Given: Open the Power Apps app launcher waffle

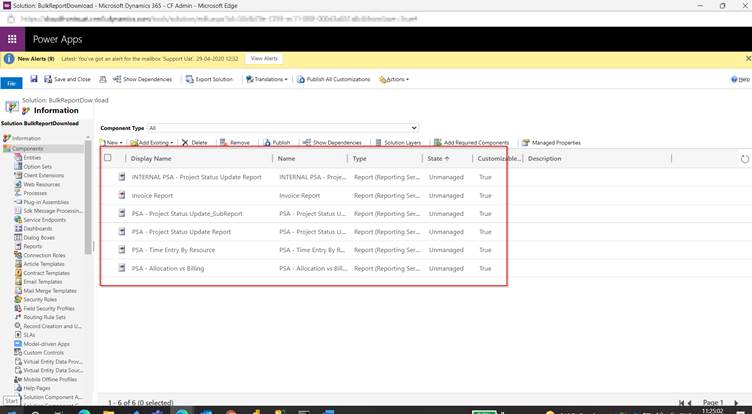Looking at the screenshot, I should (12, 39).
